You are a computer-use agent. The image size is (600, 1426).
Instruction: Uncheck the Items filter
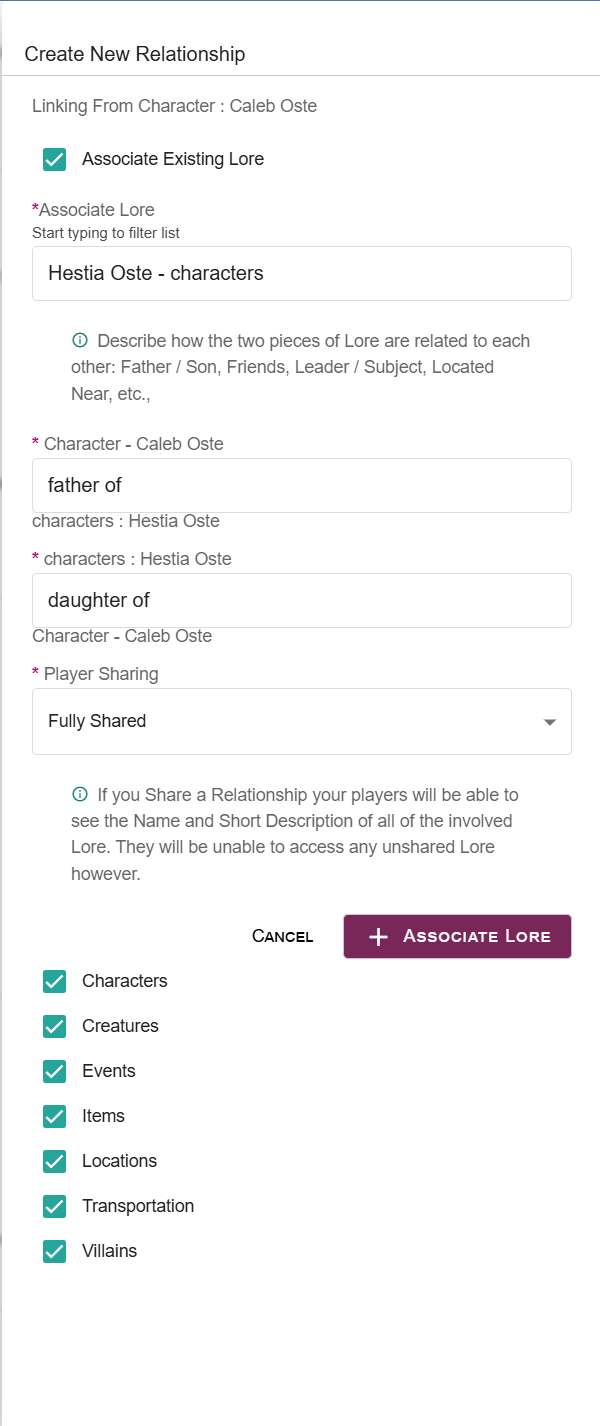(55, 1116)
